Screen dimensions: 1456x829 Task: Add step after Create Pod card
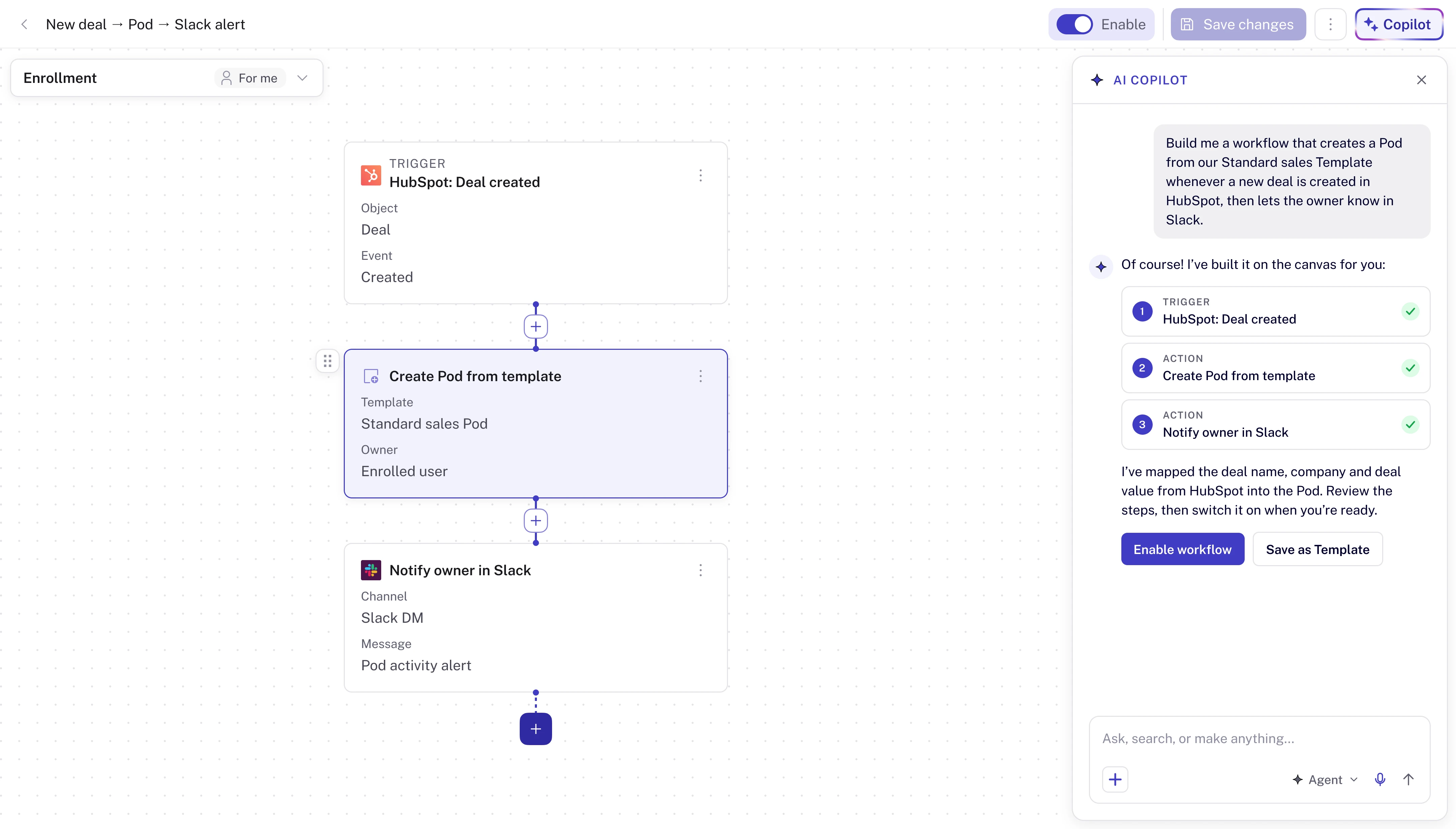tap(535, 521)
